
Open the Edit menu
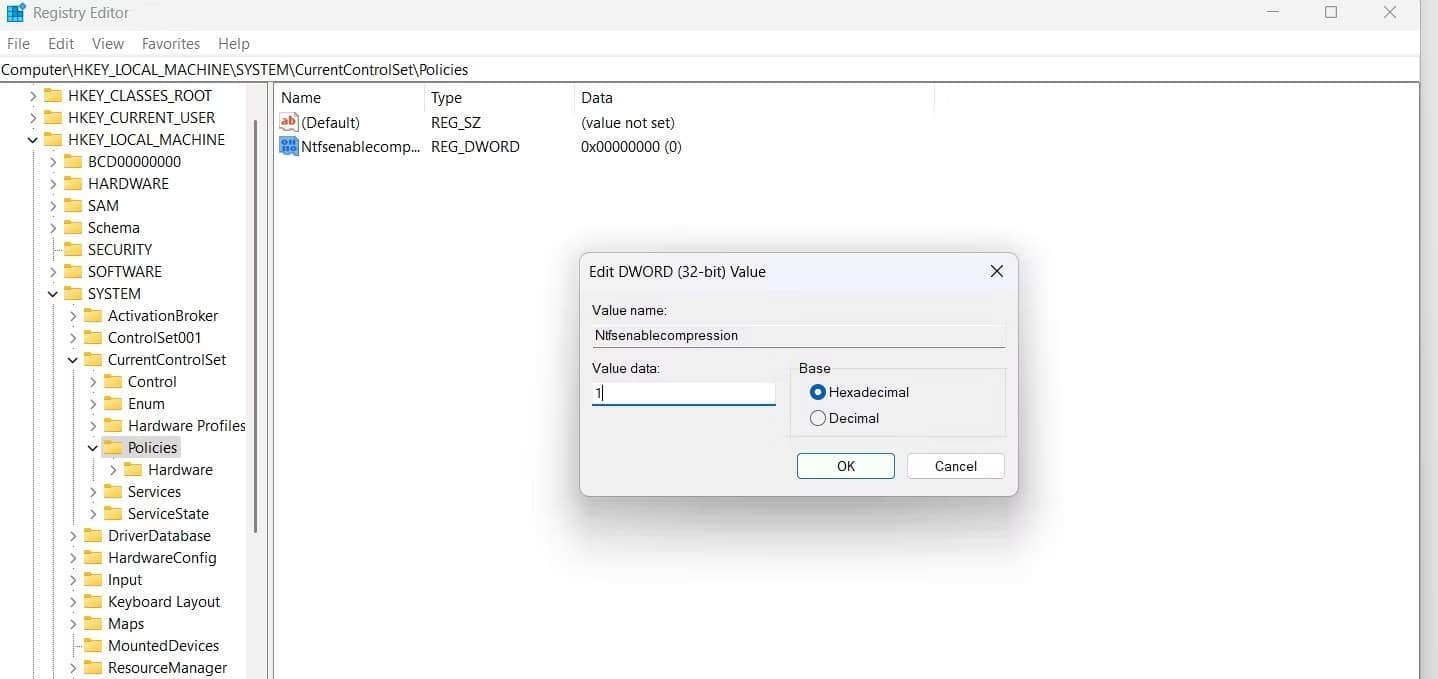60,43
